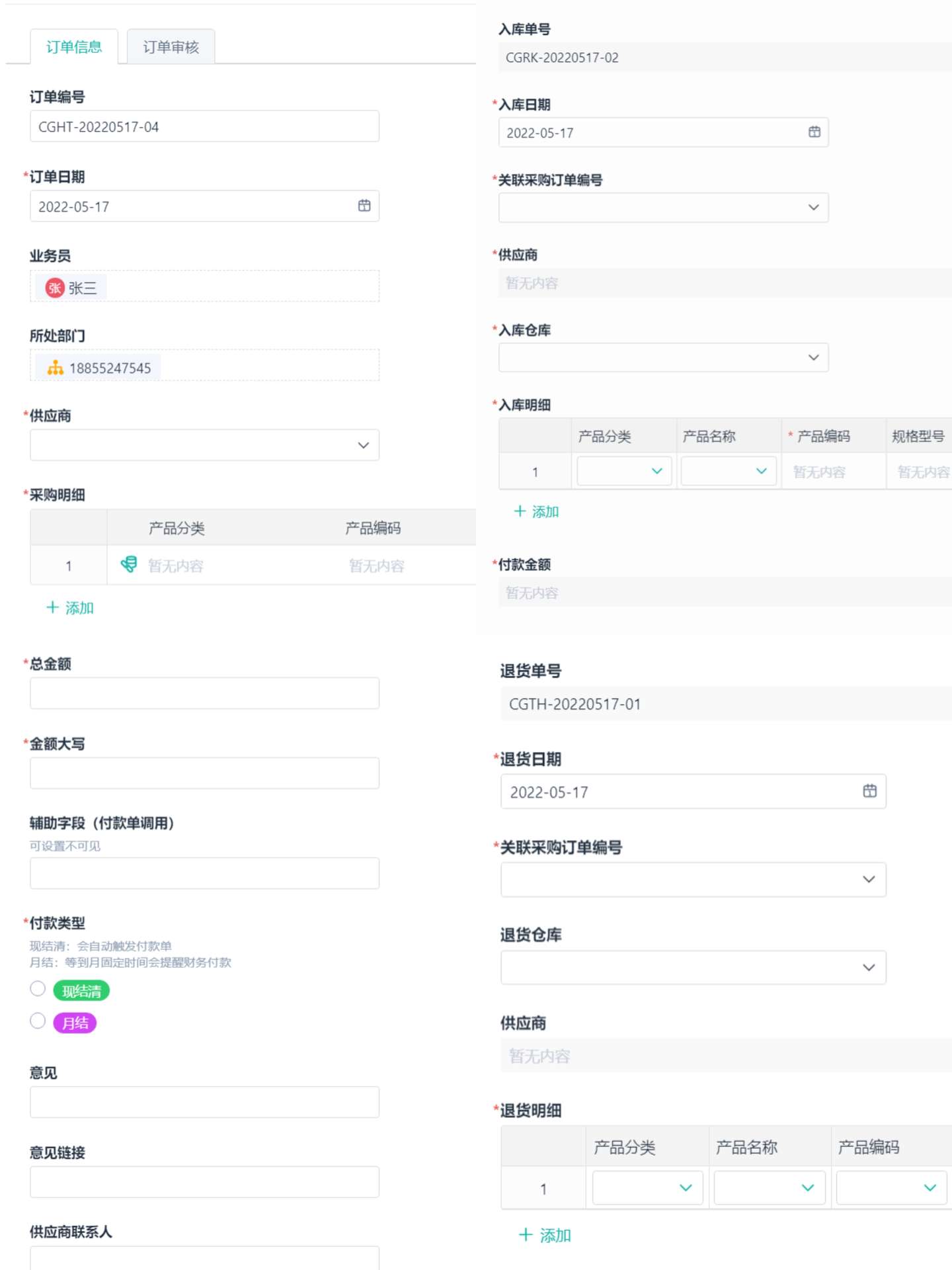The image size is (952, 1270).
Task: Click the 供应商联系人 input field
Action: [204, 1258]
